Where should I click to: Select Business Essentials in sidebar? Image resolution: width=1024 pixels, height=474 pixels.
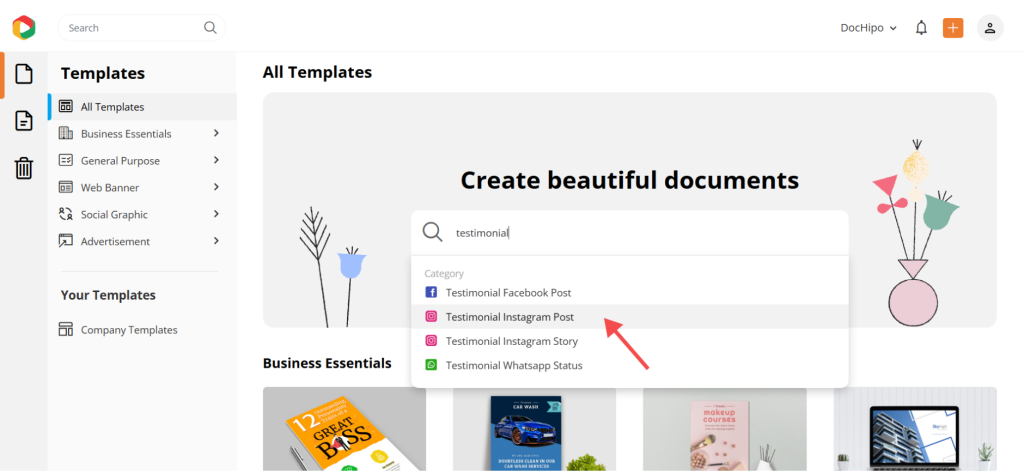[x=142, y=133]
